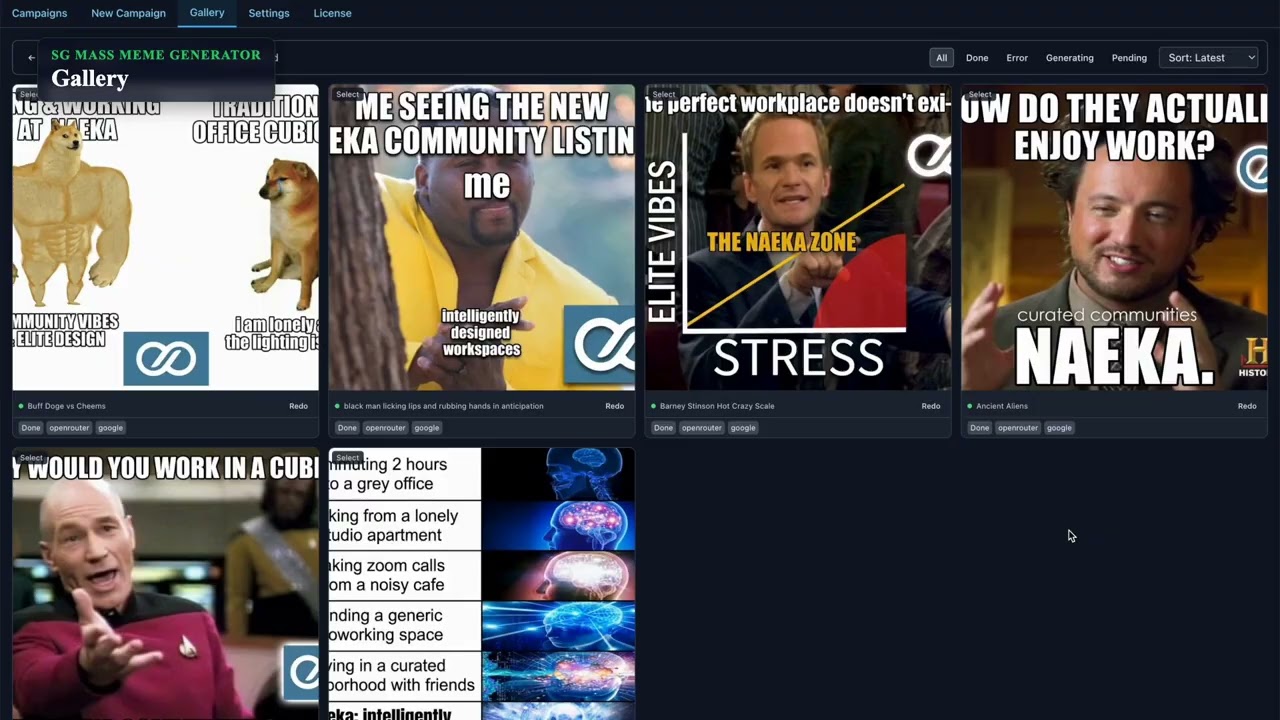
Task: Go to the License tab
Action: (332, 13)
